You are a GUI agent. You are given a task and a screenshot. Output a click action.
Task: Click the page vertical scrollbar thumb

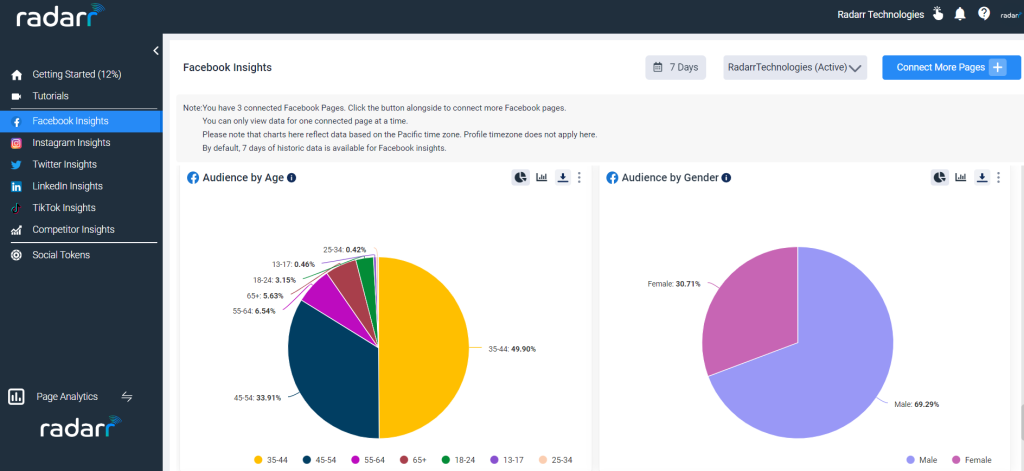1021,422
